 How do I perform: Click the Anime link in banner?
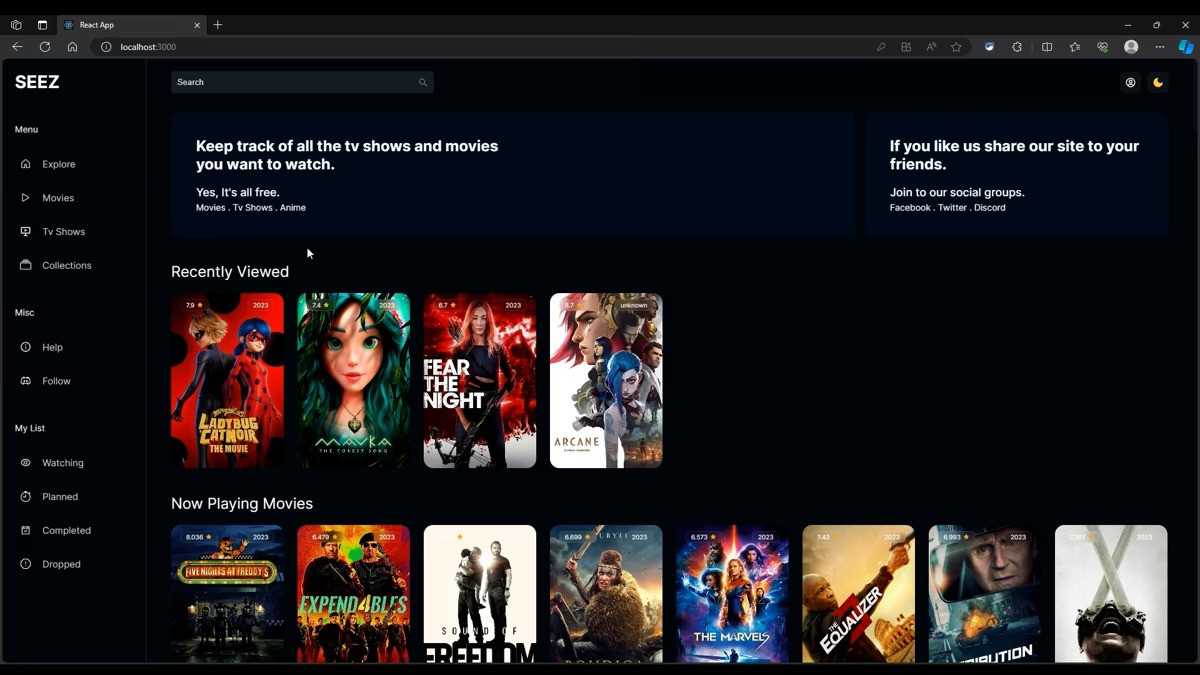[x=293, y=208]
